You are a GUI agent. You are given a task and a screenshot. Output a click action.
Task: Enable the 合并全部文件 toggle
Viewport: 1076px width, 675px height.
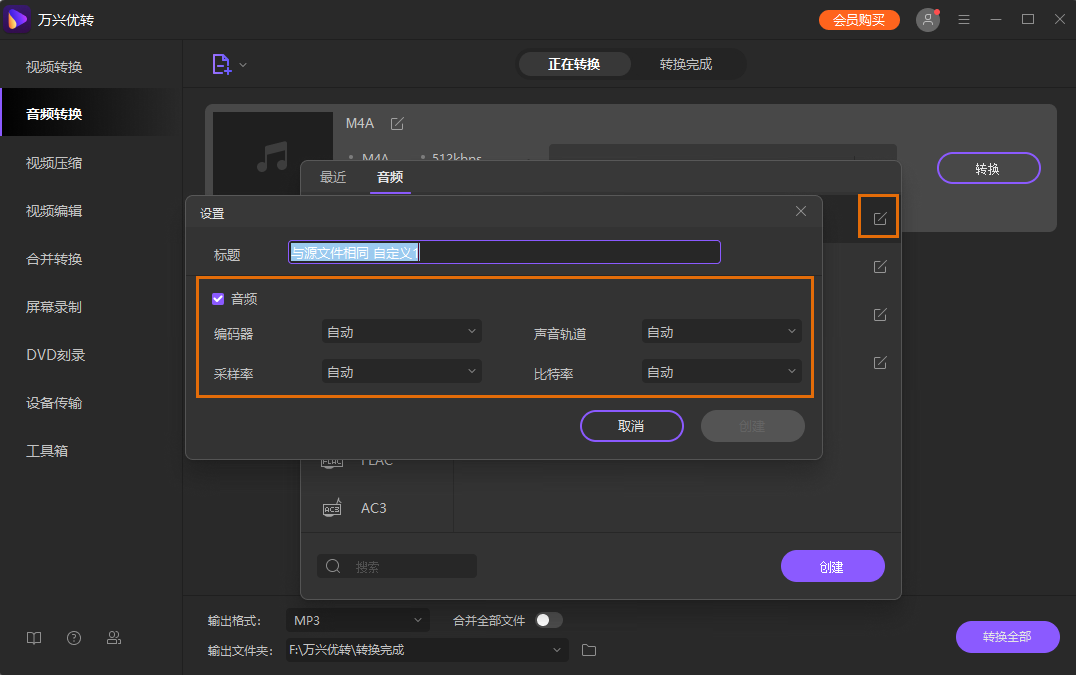(x=548, y=620)
